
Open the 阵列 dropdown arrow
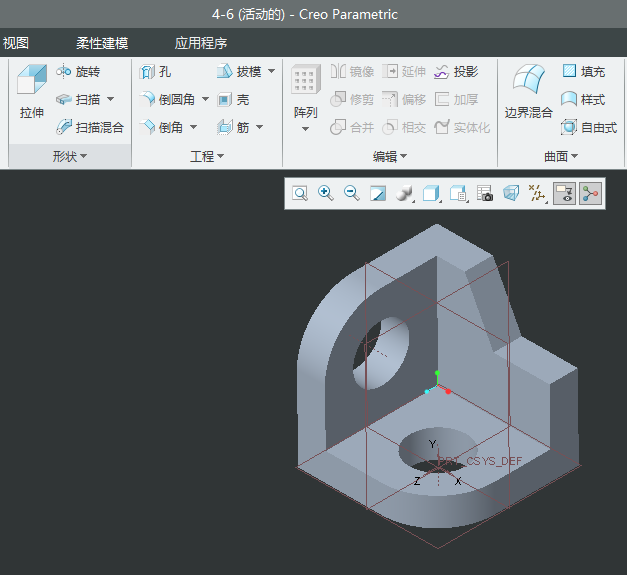point(306,129)
